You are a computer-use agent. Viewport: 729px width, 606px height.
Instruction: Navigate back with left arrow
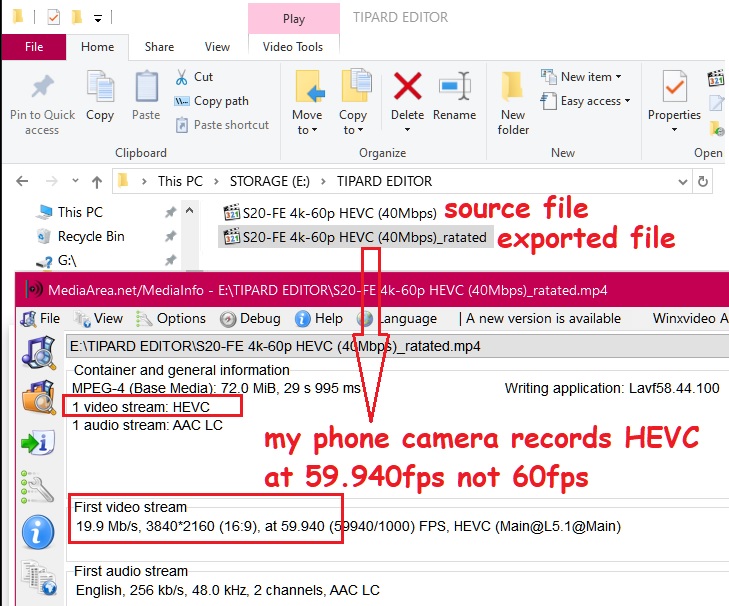pyautogui.click(x=22, y=181)
